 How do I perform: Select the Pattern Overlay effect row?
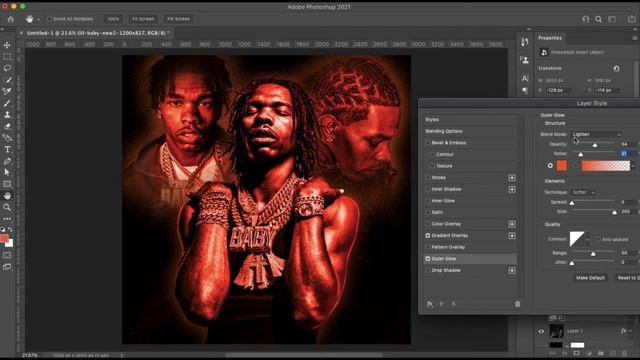click(x=470, y=247)
